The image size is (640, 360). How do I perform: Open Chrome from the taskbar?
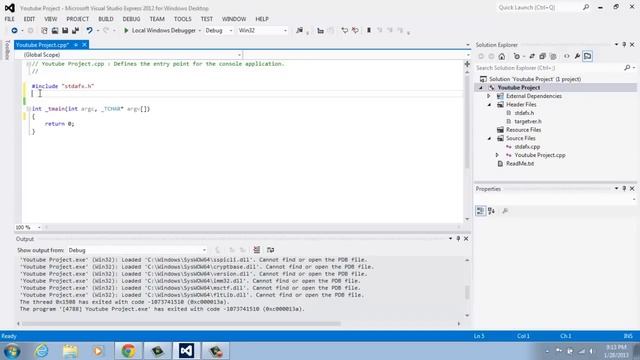click(128, 351)
